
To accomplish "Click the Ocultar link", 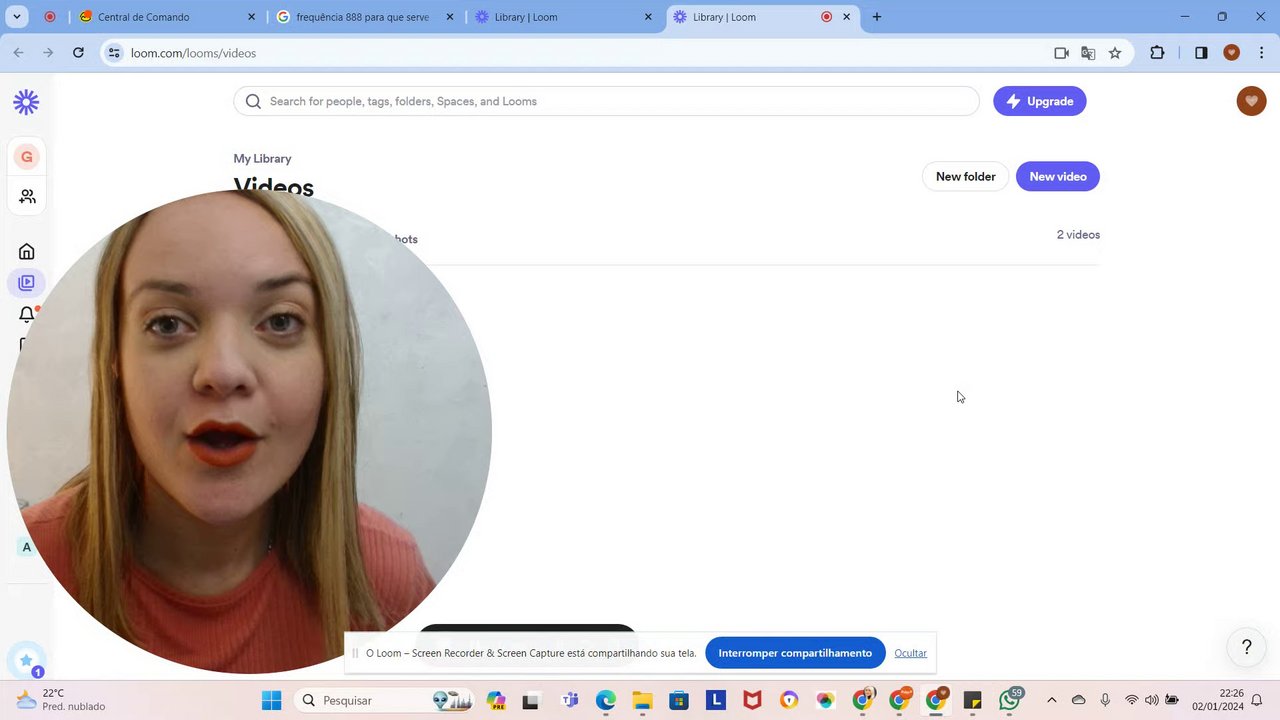I will pos(910,653).
